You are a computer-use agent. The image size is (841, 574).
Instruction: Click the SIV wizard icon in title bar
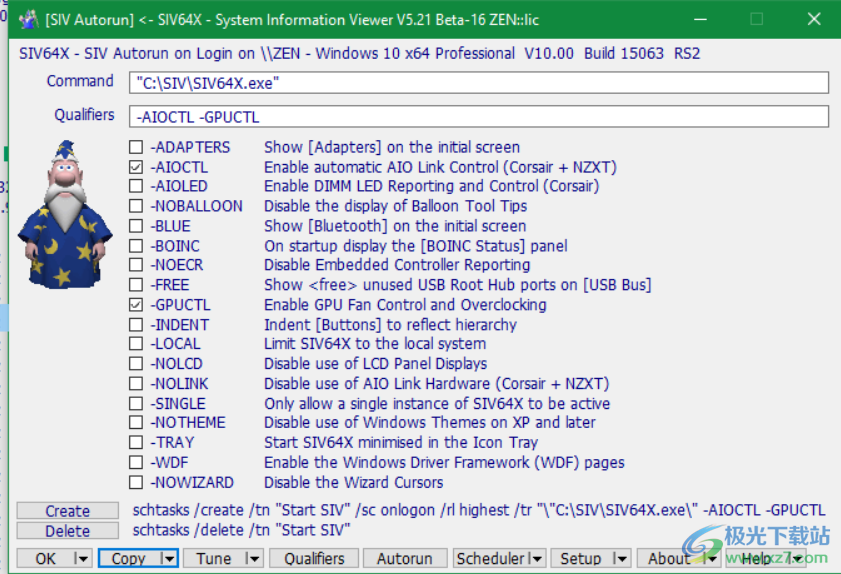28,20
